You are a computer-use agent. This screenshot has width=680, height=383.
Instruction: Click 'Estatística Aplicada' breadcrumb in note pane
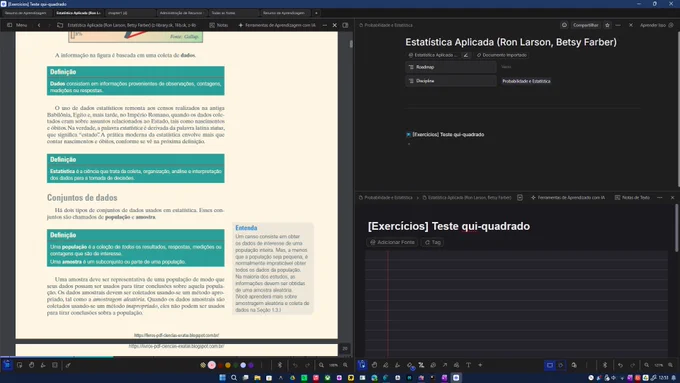click(467, 197)
